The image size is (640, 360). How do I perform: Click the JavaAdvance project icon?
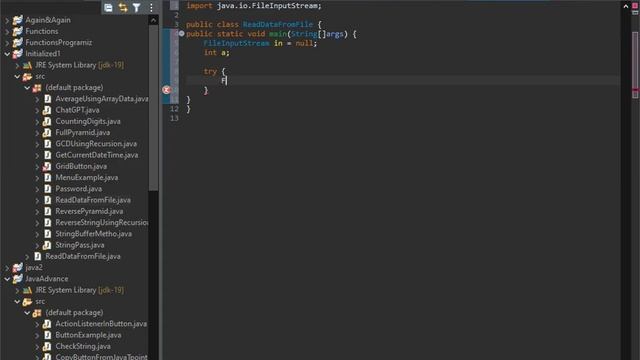[18, 279]
